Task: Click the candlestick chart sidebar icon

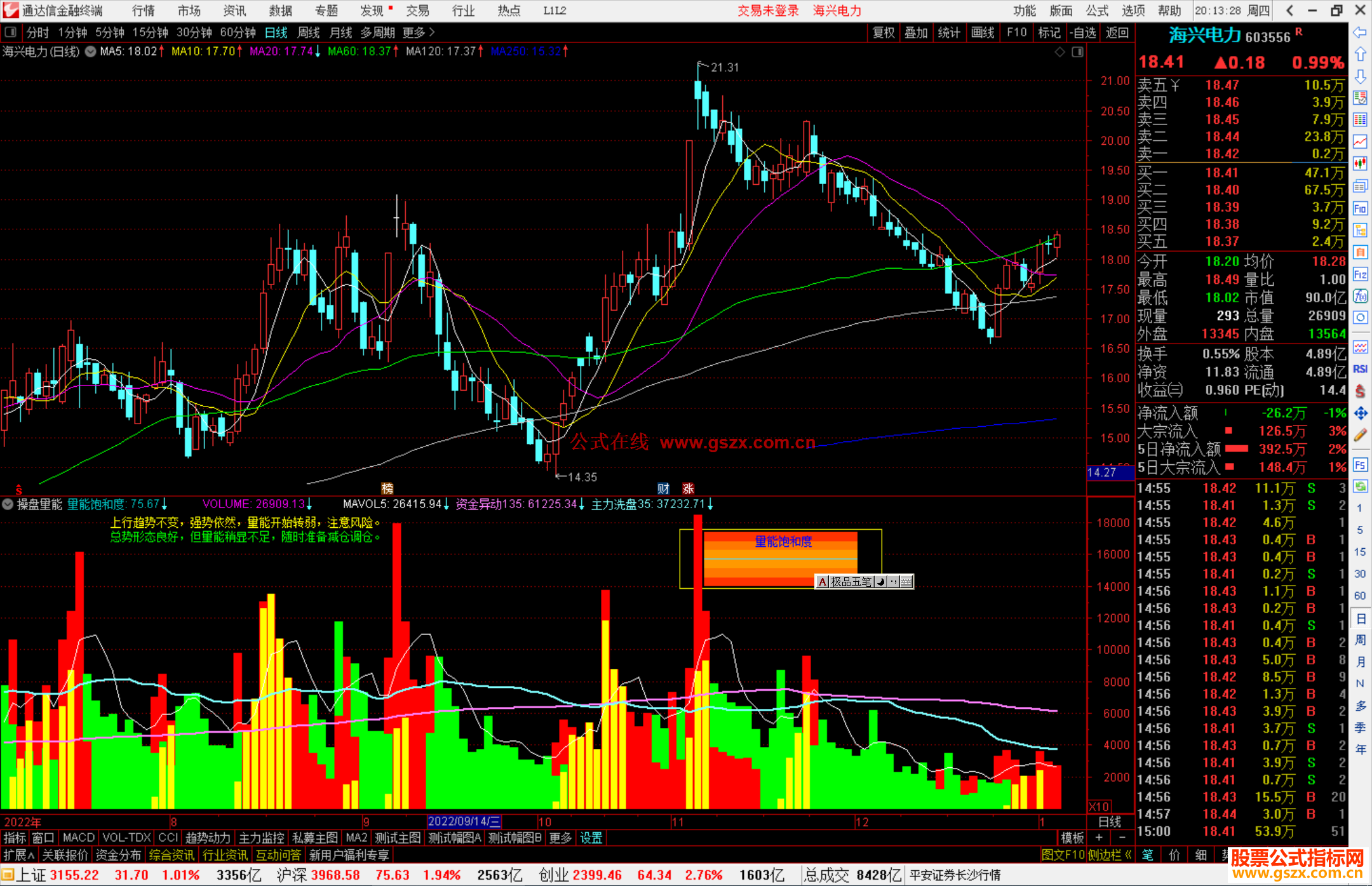Action: click(x=1360, y=163)
